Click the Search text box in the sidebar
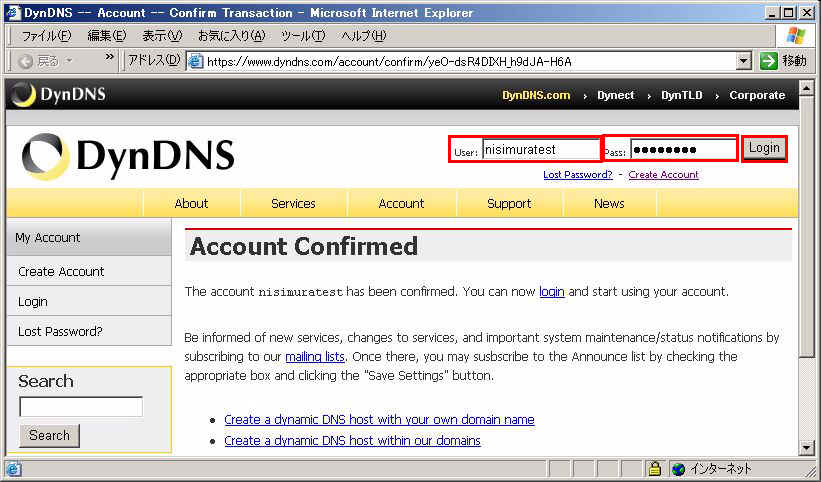The height and width of the screenshot is (482, 821). [x=81, y=407]
